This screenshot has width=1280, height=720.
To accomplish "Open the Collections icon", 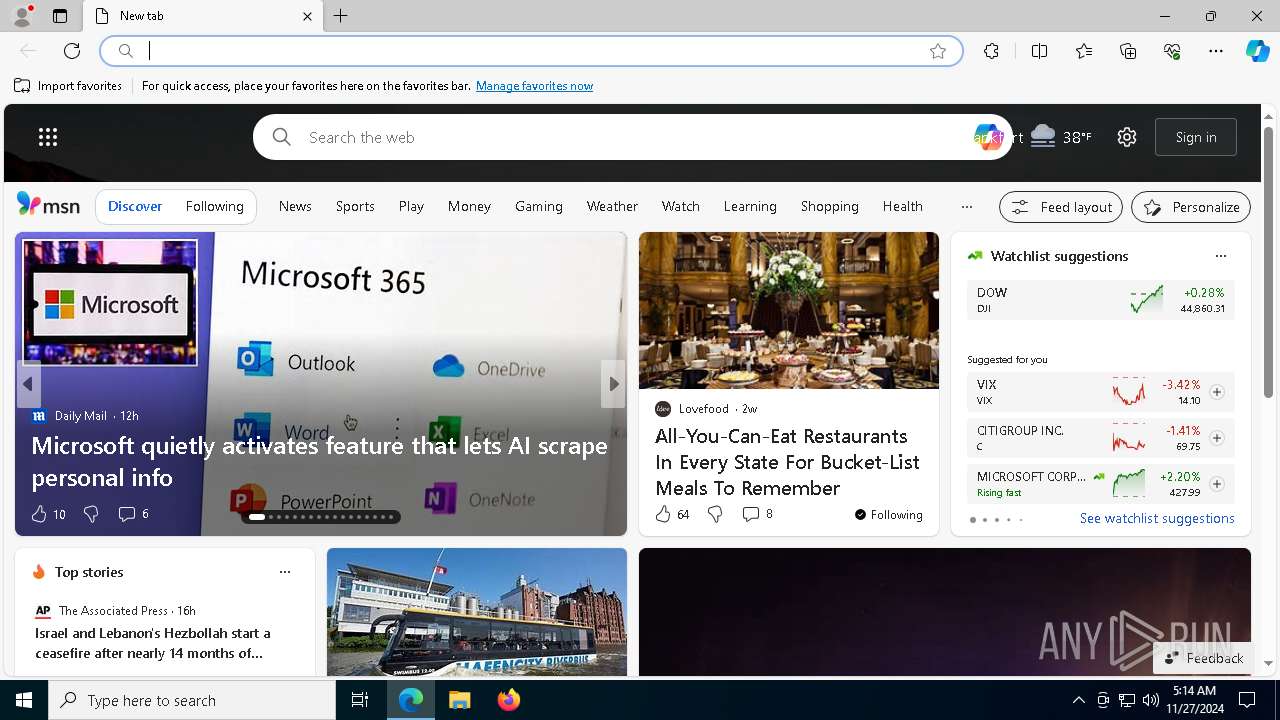I will point(1128,51).
